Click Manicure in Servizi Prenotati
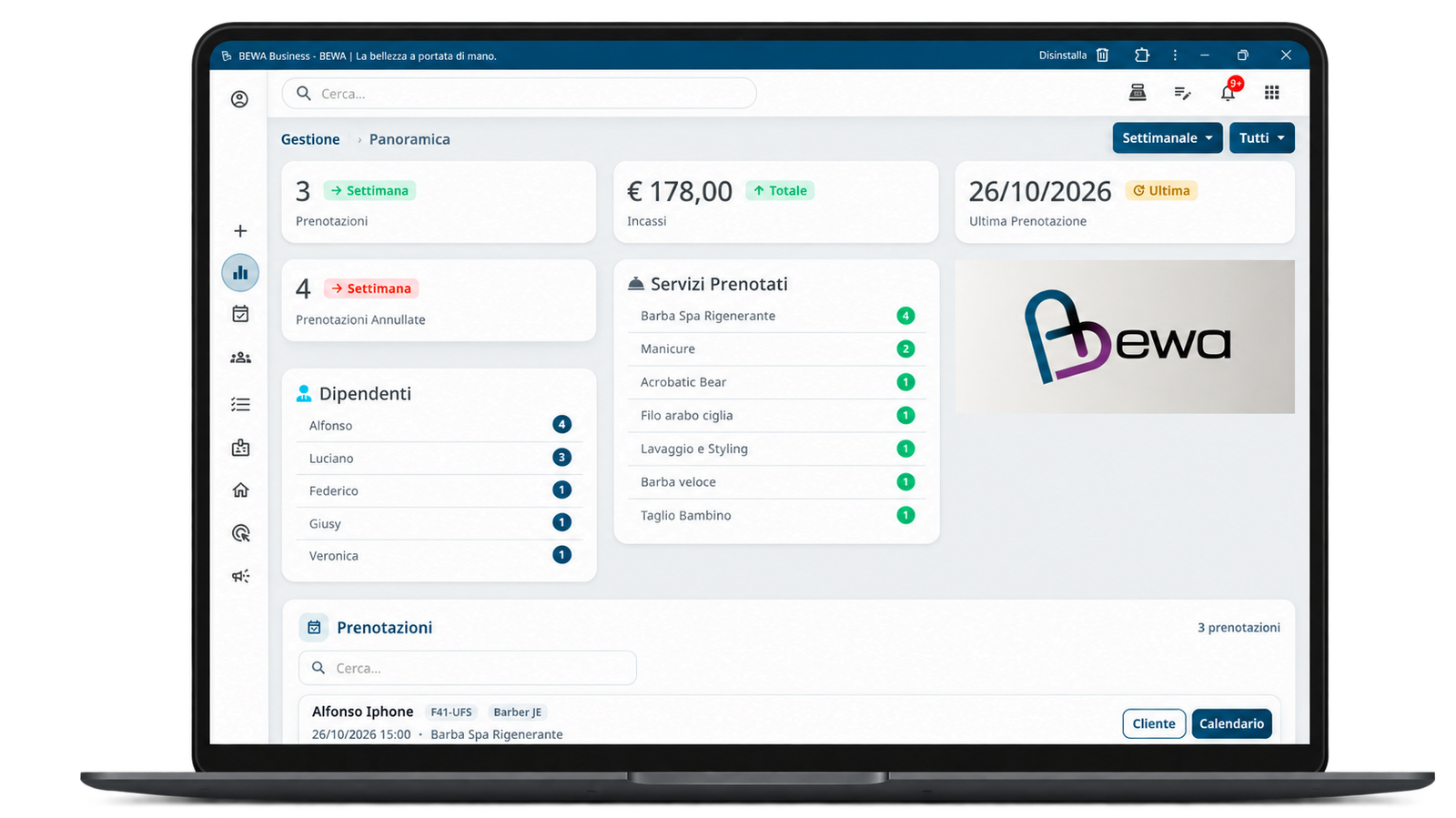This screenshot has width=1456, height=818. [777, 348]
